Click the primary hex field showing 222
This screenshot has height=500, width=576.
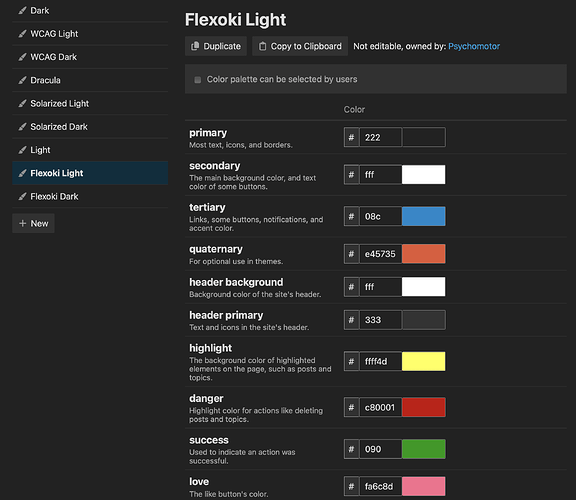pyautogui.click(x=381, y=137)
